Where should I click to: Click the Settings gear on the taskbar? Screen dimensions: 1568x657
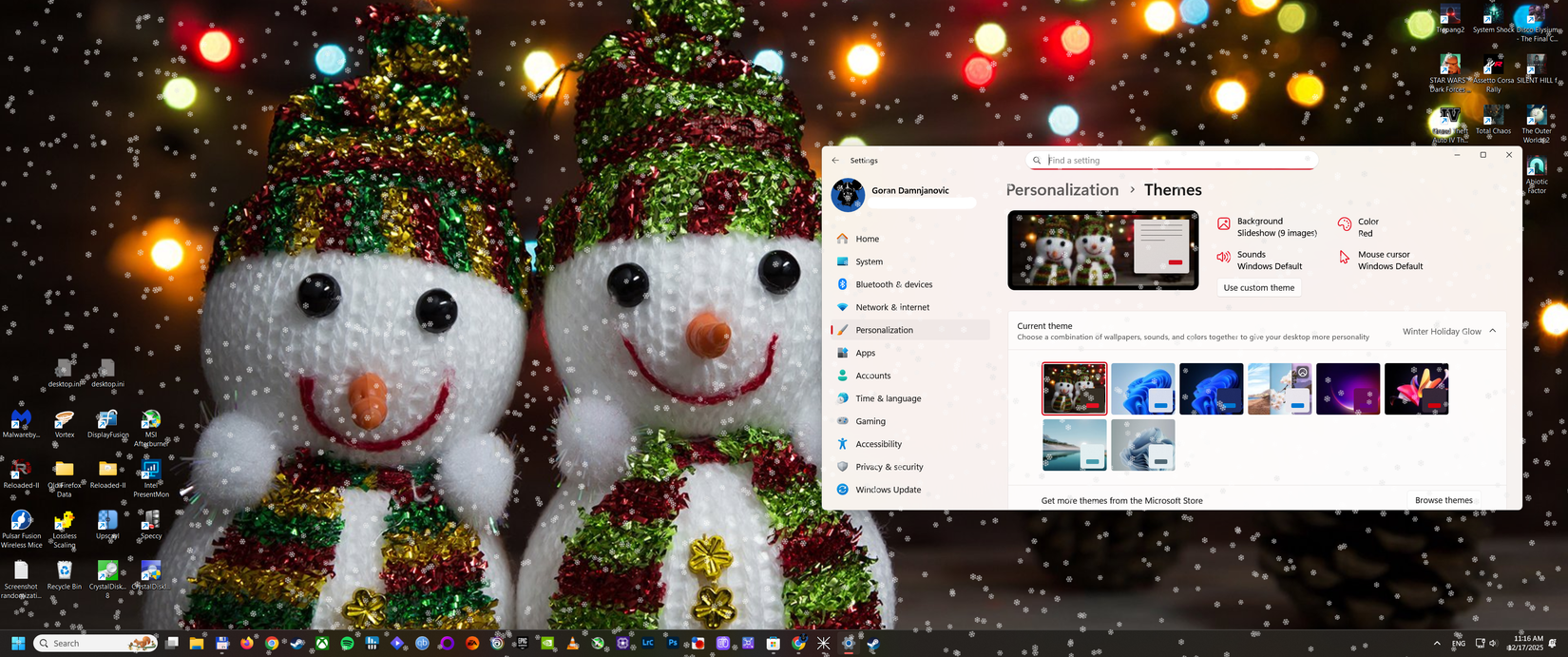click(x=849, y=644)
